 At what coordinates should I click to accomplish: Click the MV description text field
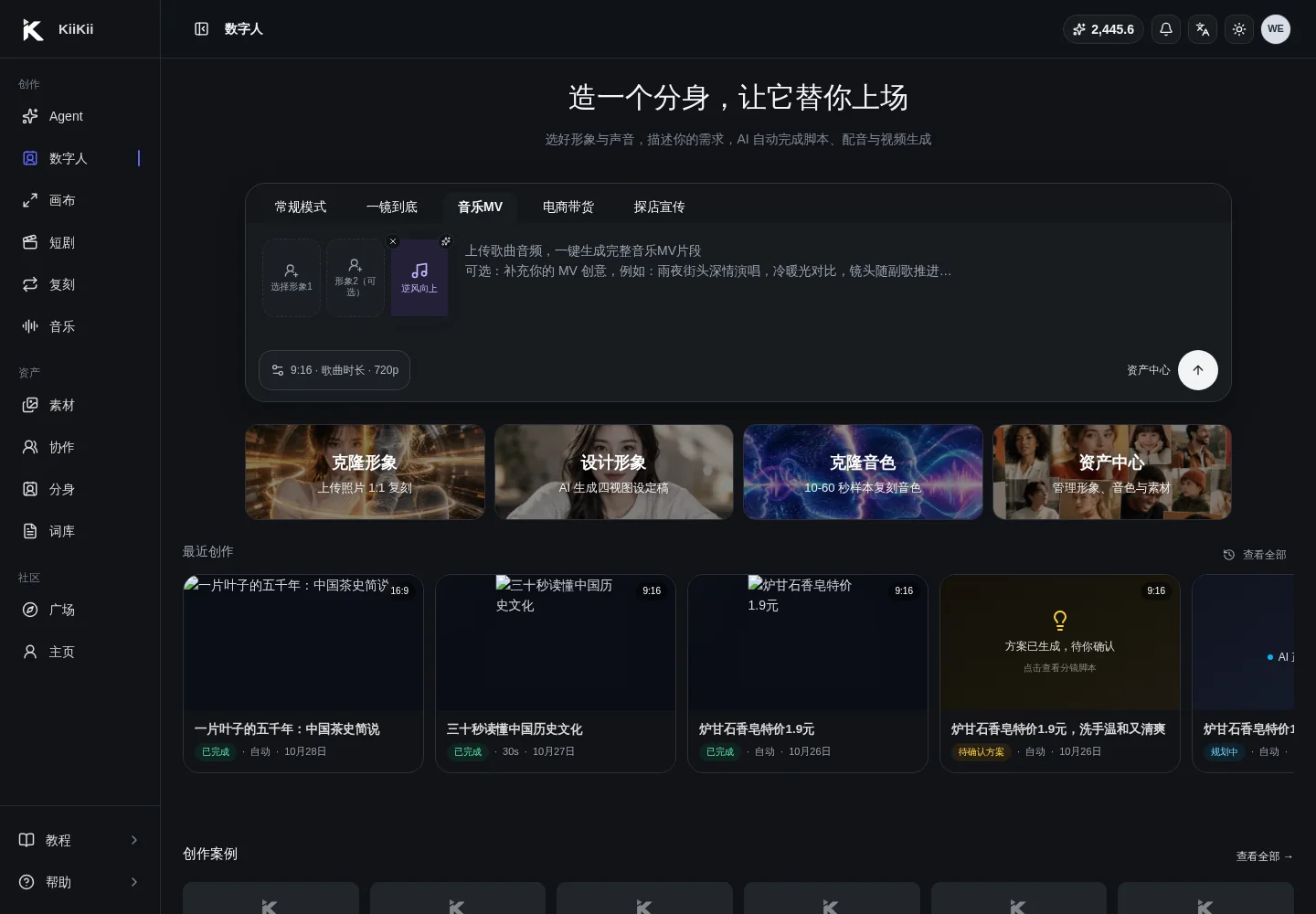pyautogui.click(x=840, y=283)
